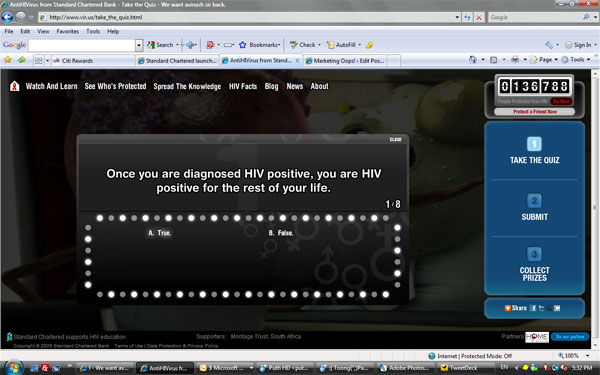Click Take The Quiz step 1
The width and height of the screenshot is (600, 375).
[534, 150]
